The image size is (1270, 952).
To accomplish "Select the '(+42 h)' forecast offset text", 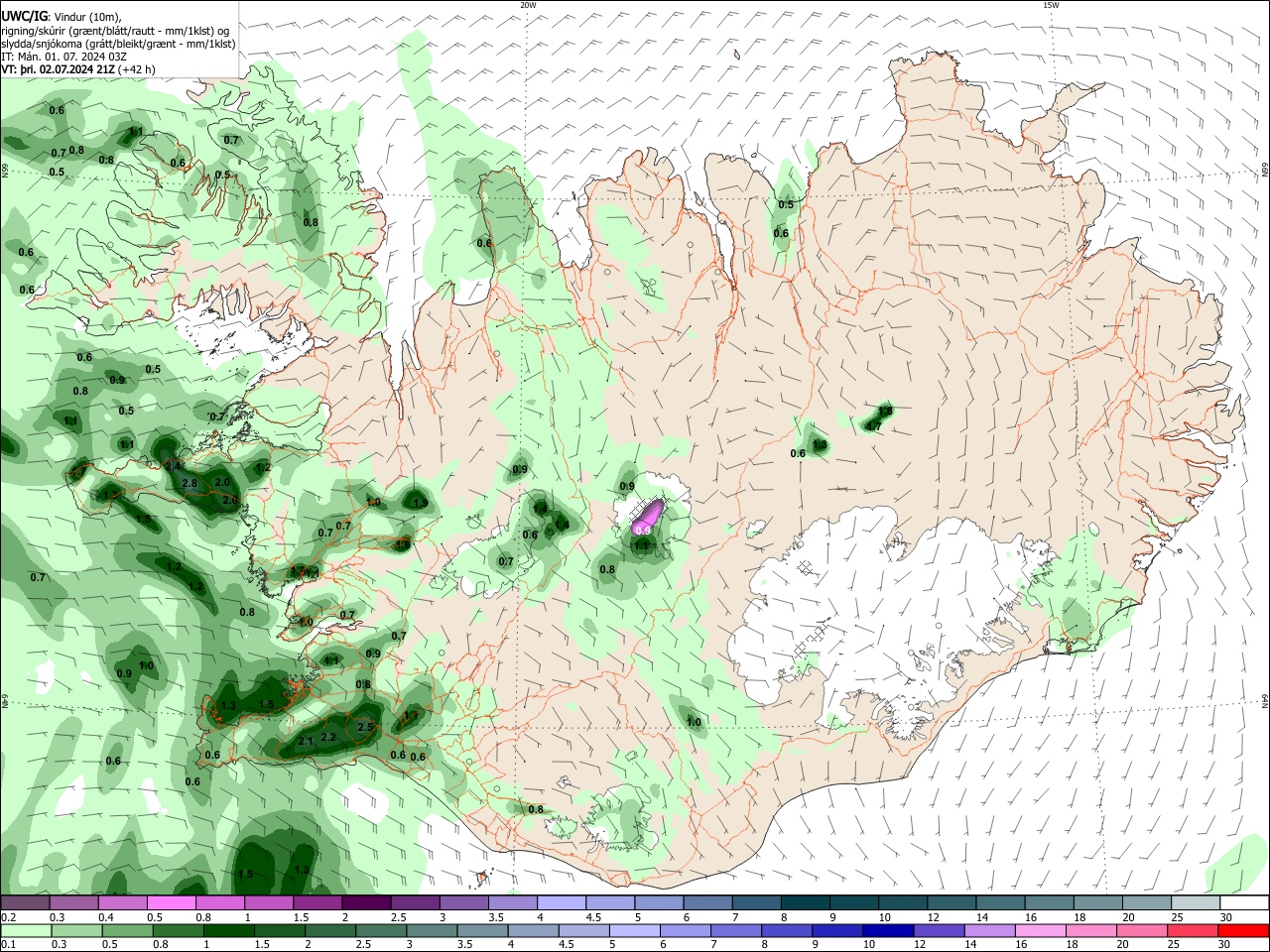I will [136, 69].
